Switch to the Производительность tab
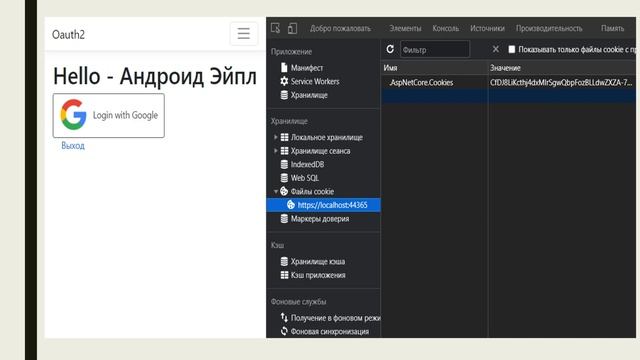 [549, 28]
